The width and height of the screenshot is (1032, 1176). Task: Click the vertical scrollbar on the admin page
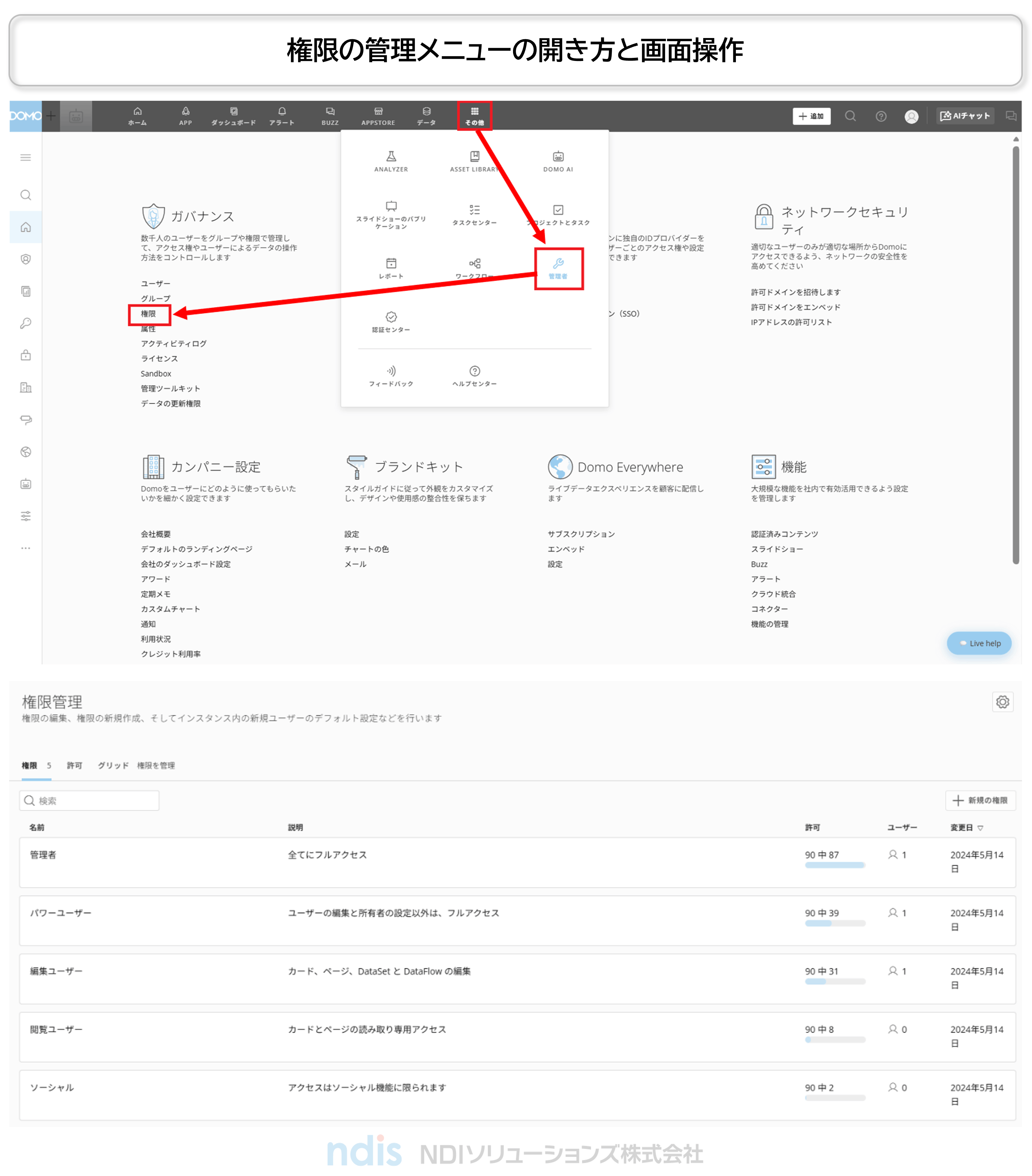coord(1016,355)
